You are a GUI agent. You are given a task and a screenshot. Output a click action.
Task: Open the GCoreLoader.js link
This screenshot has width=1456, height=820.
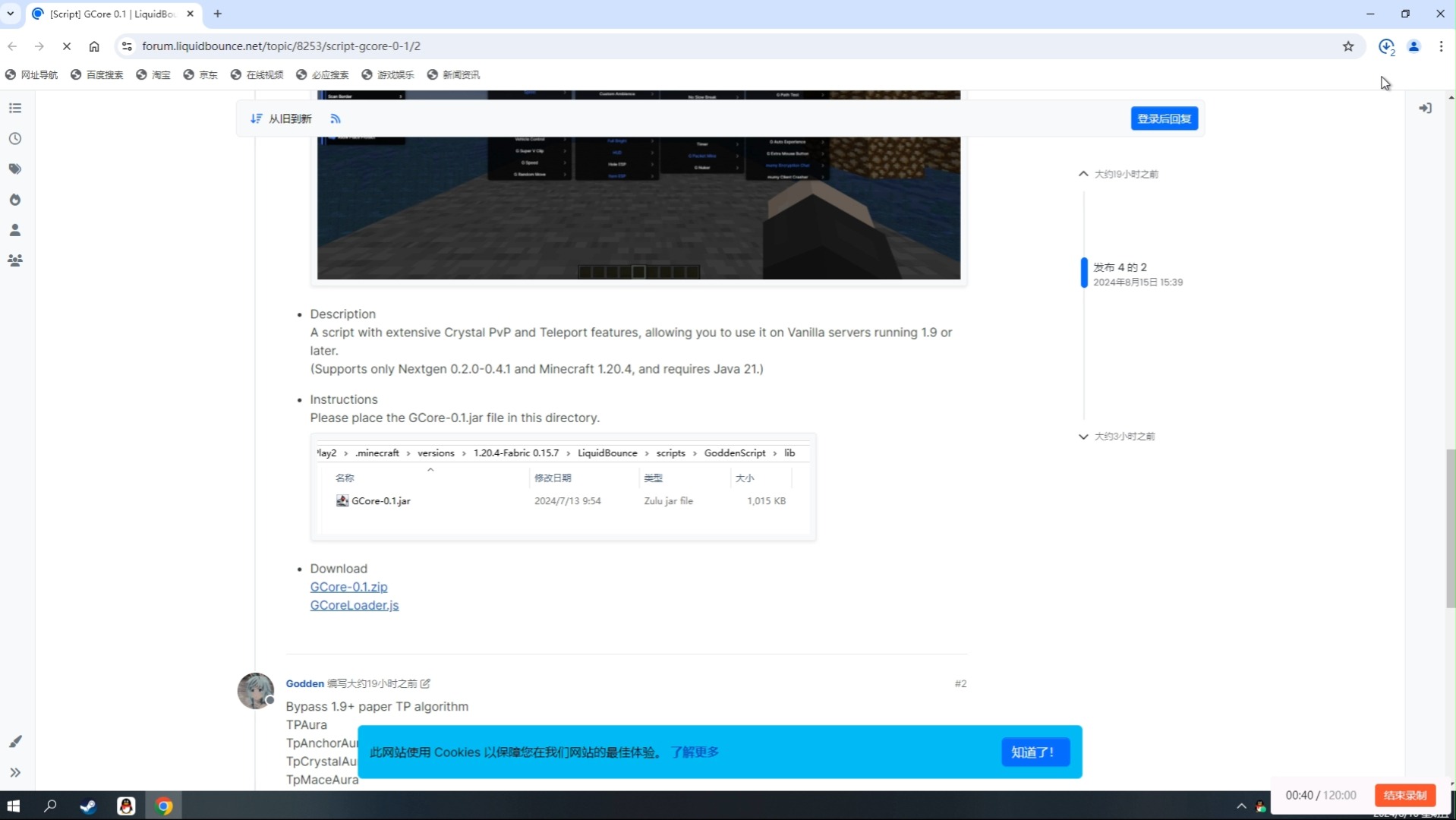(x=354, y=605)
